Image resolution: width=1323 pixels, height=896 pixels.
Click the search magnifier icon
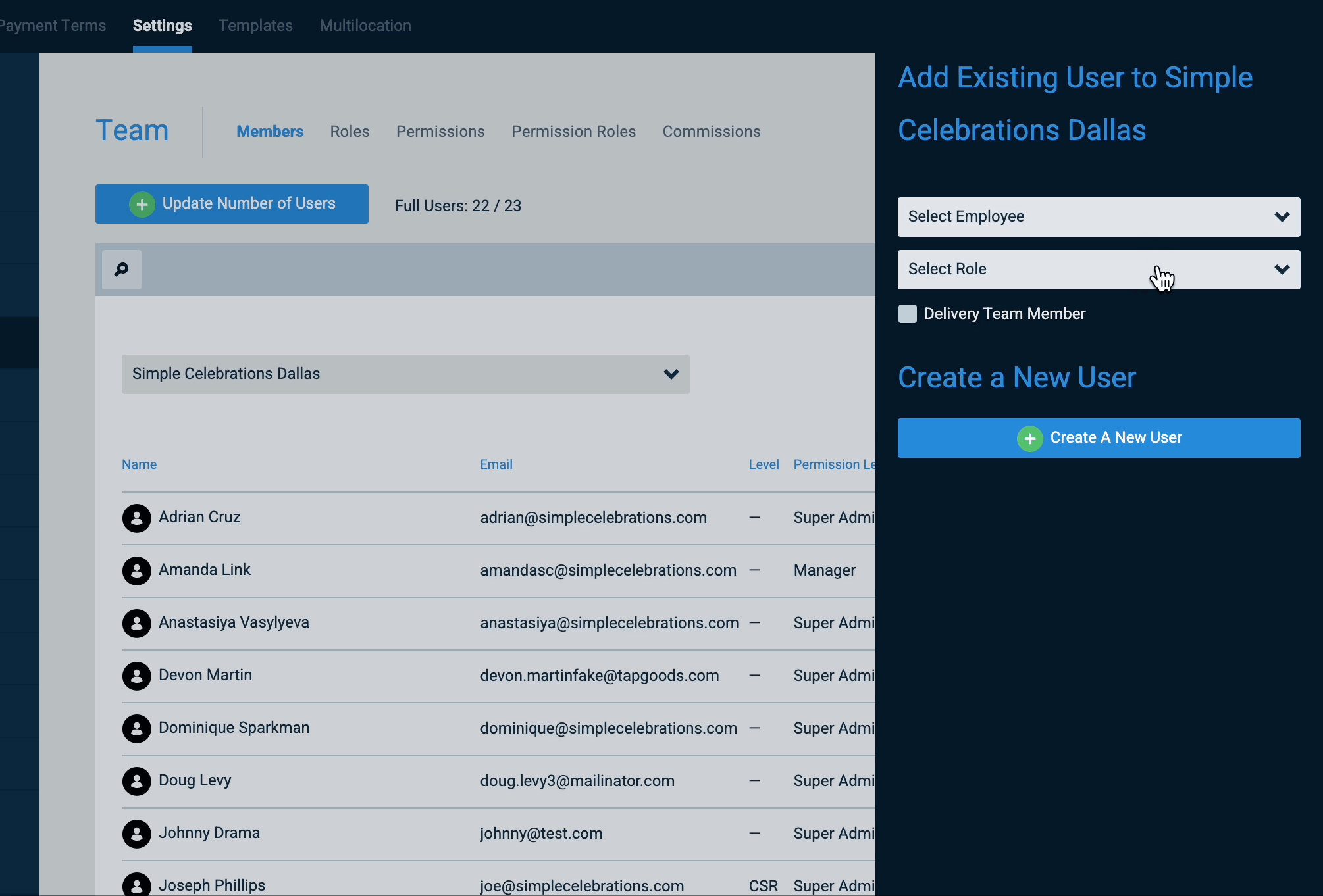(x=122, y=270)
